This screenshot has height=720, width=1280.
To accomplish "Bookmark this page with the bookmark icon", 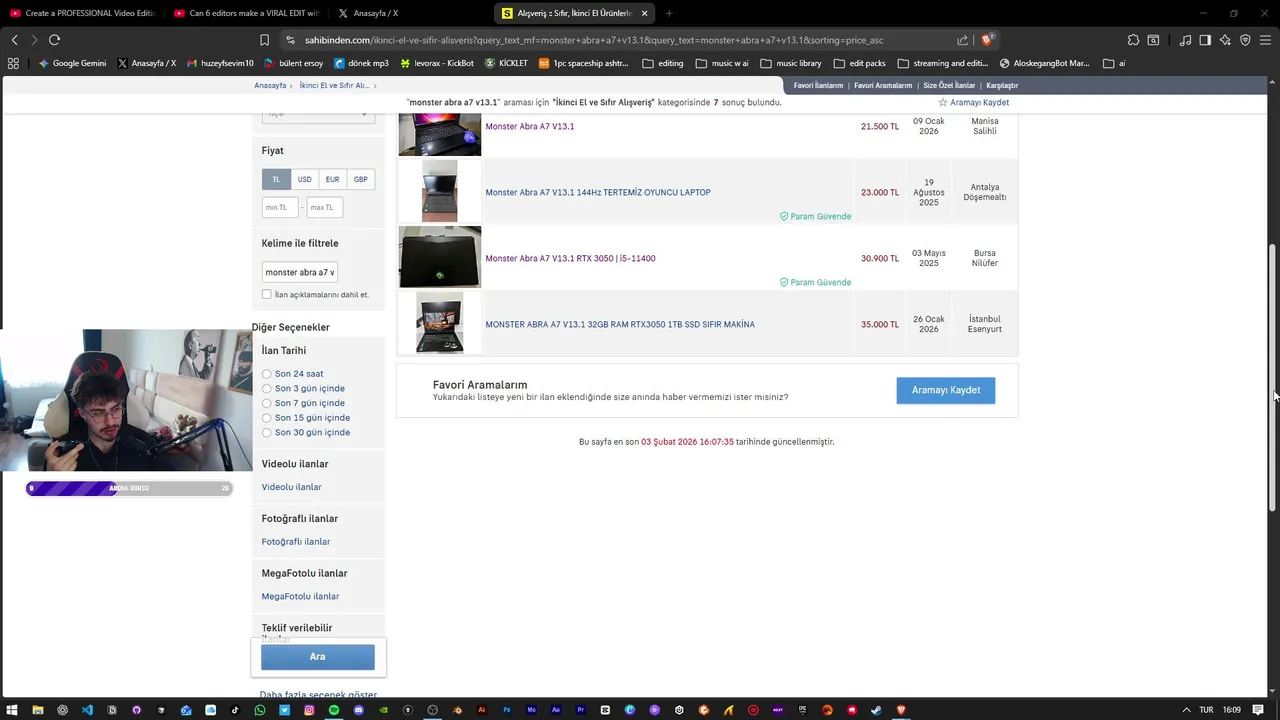I will click(264, 40).
